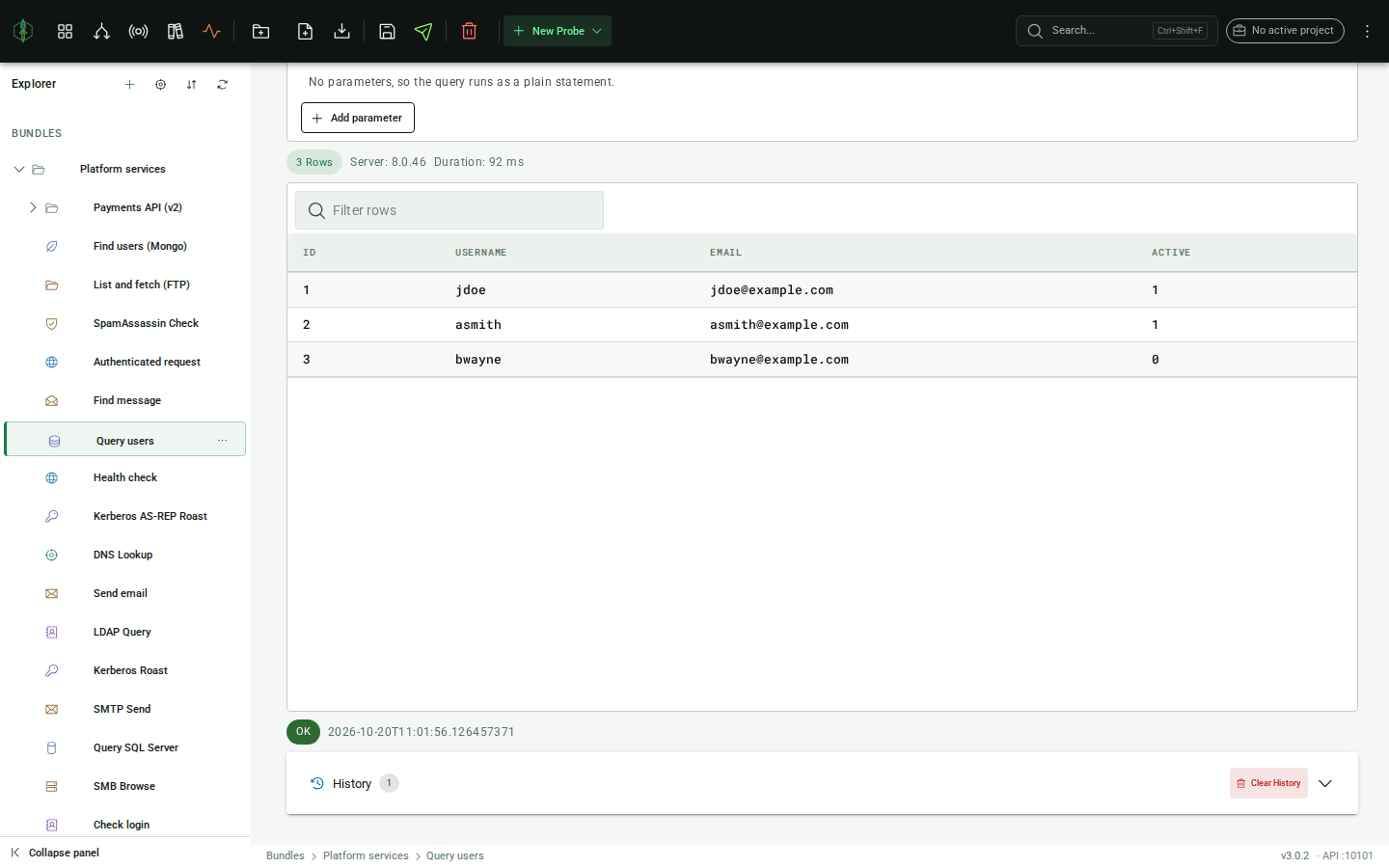Expand the History section chevron
This screenshot has height=868, width=1389.
point(1325,783)
